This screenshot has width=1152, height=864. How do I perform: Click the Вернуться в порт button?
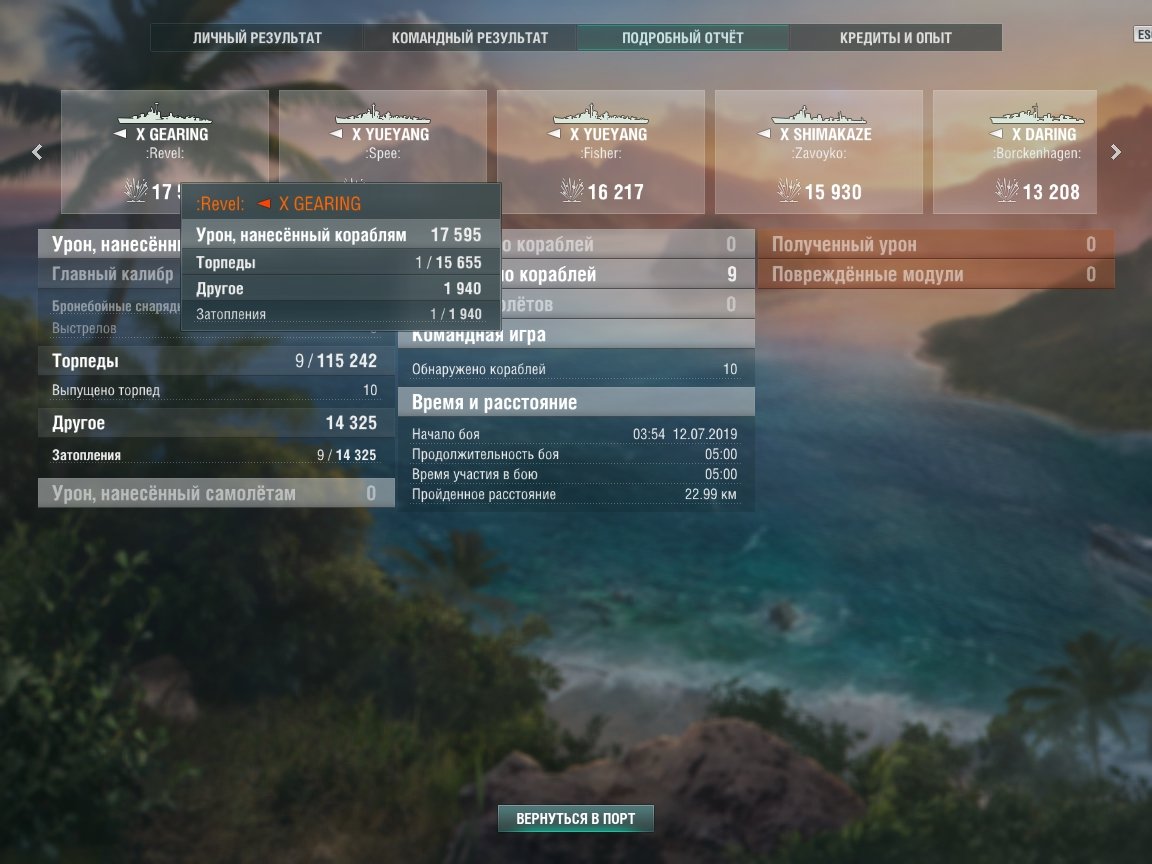click(x=576, y=818)
